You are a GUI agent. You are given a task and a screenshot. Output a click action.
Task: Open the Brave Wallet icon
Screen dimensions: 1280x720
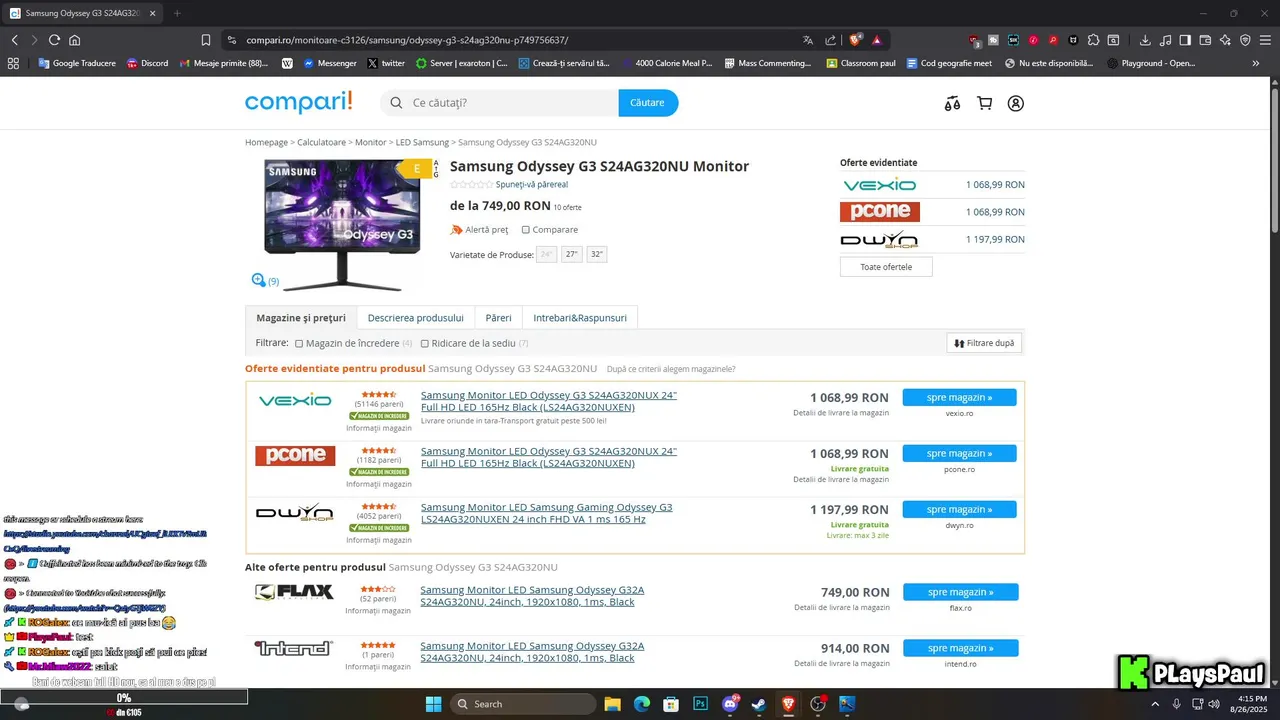coord(1205,40)
